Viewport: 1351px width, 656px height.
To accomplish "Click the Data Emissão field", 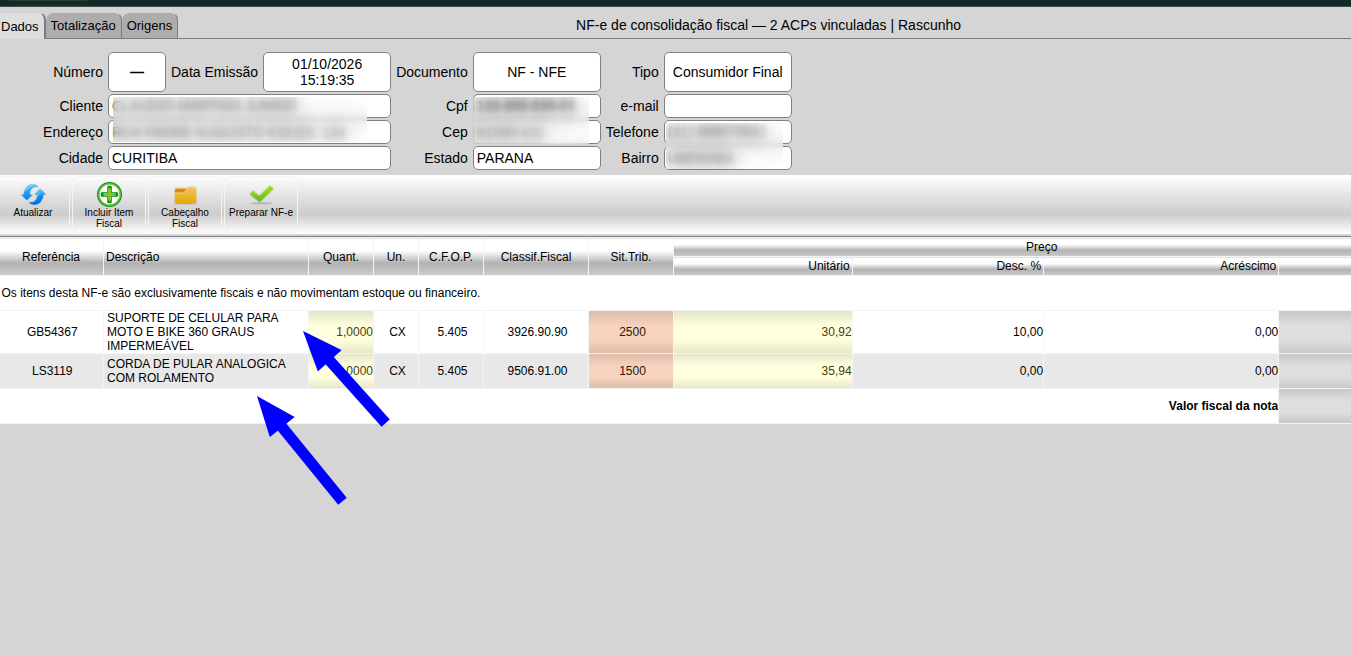I will pos(327,72).
